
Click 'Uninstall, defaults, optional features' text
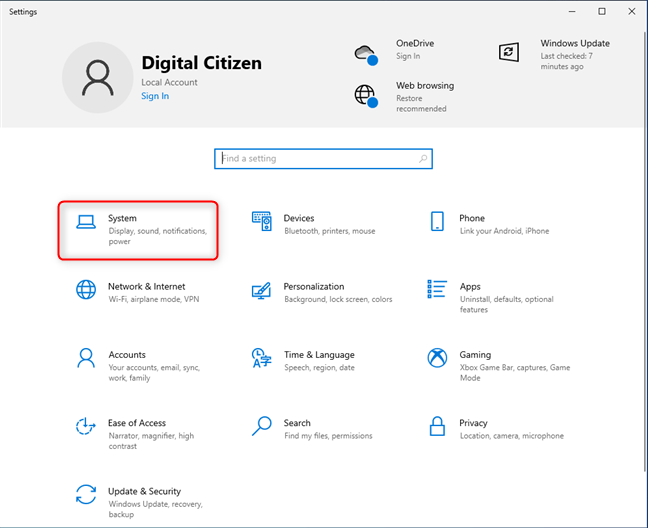[x=507, y=304]
